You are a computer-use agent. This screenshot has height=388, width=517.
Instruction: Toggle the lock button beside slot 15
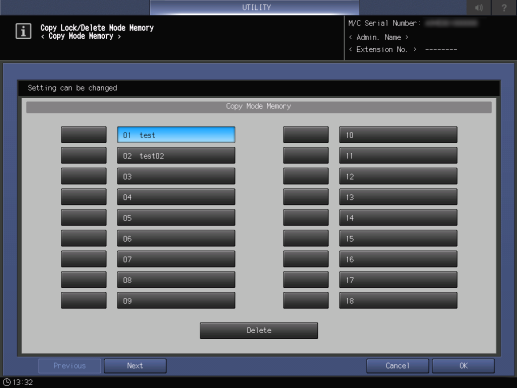(x=306, y=239)
